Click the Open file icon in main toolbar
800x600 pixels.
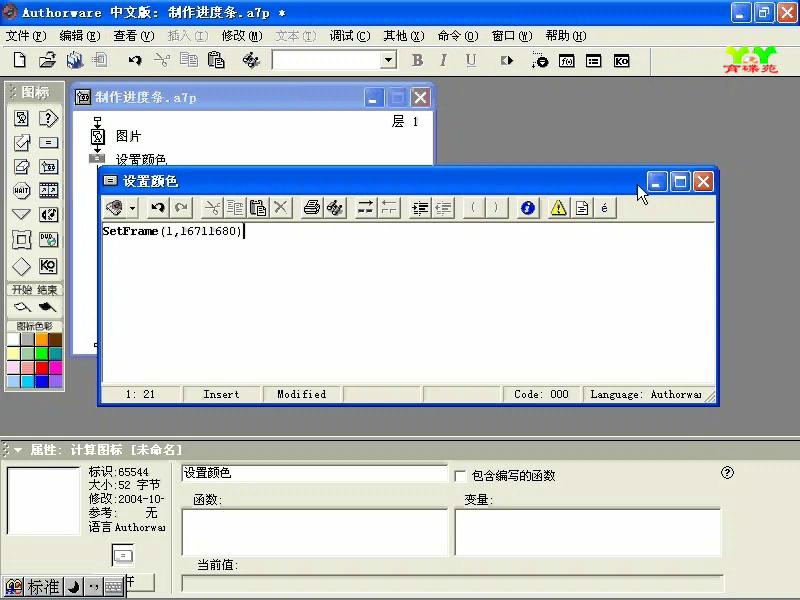pyautogui.click(x=47, y=60)
